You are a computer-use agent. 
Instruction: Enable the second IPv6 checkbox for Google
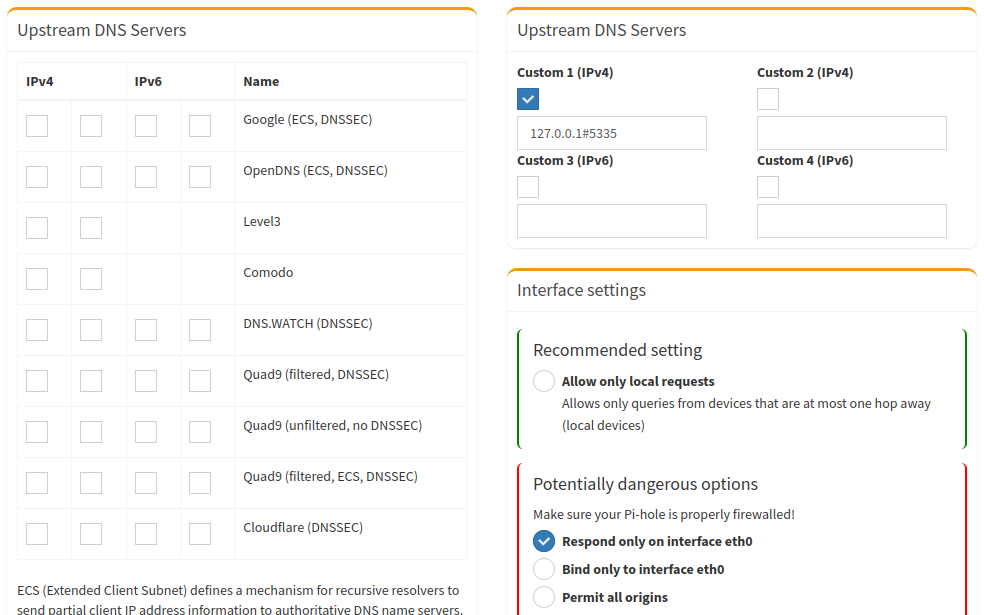pos(200,126)
